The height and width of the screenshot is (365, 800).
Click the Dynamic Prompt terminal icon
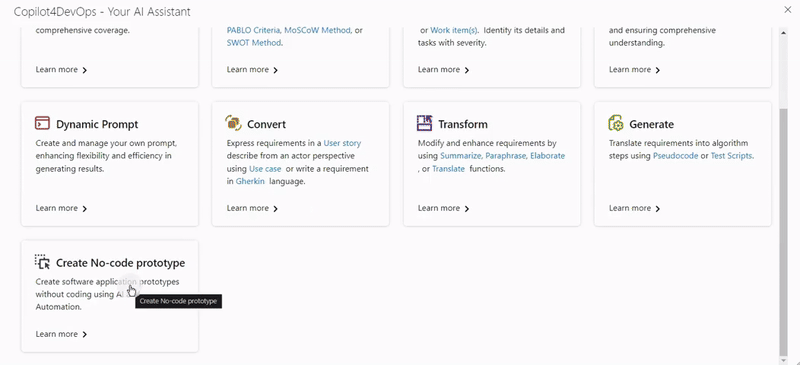point(42,123)
